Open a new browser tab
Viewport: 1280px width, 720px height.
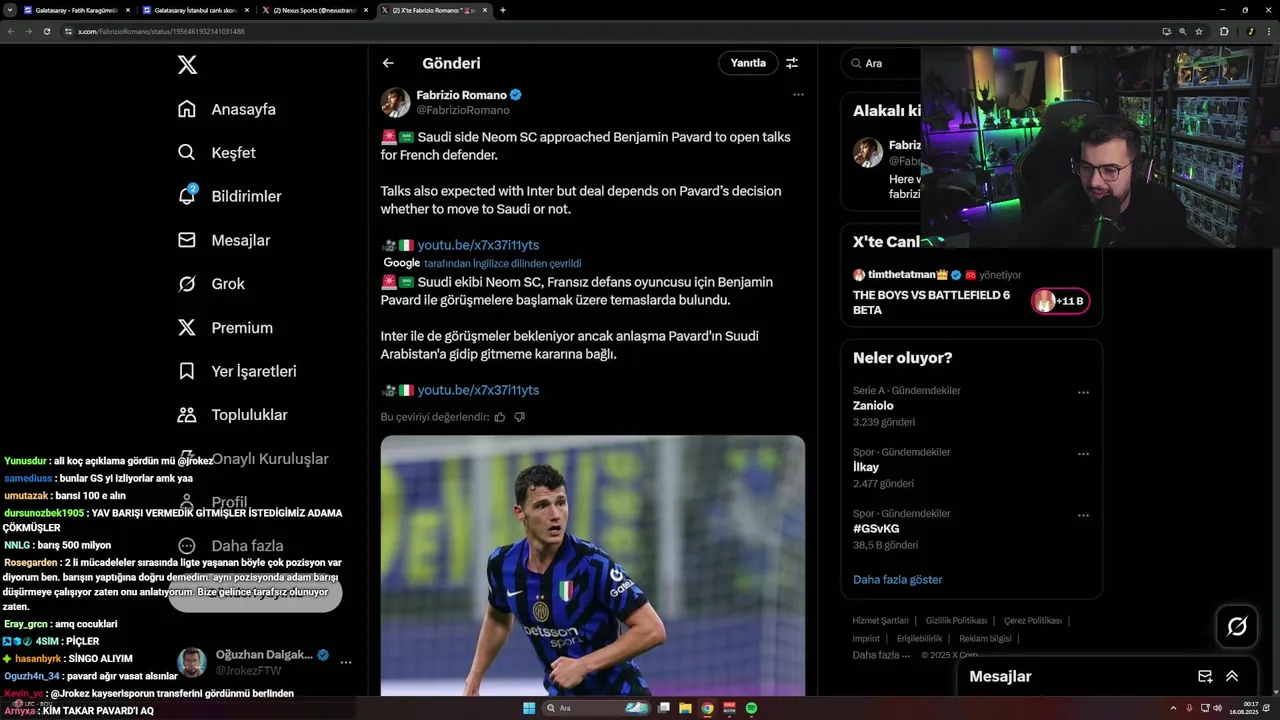503,10
